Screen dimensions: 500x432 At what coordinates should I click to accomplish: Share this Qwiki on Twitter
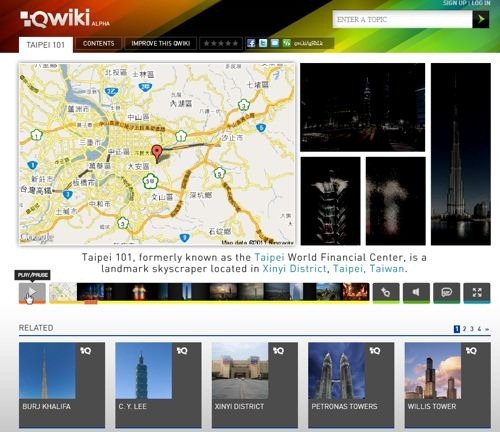[x=263, y=43]
